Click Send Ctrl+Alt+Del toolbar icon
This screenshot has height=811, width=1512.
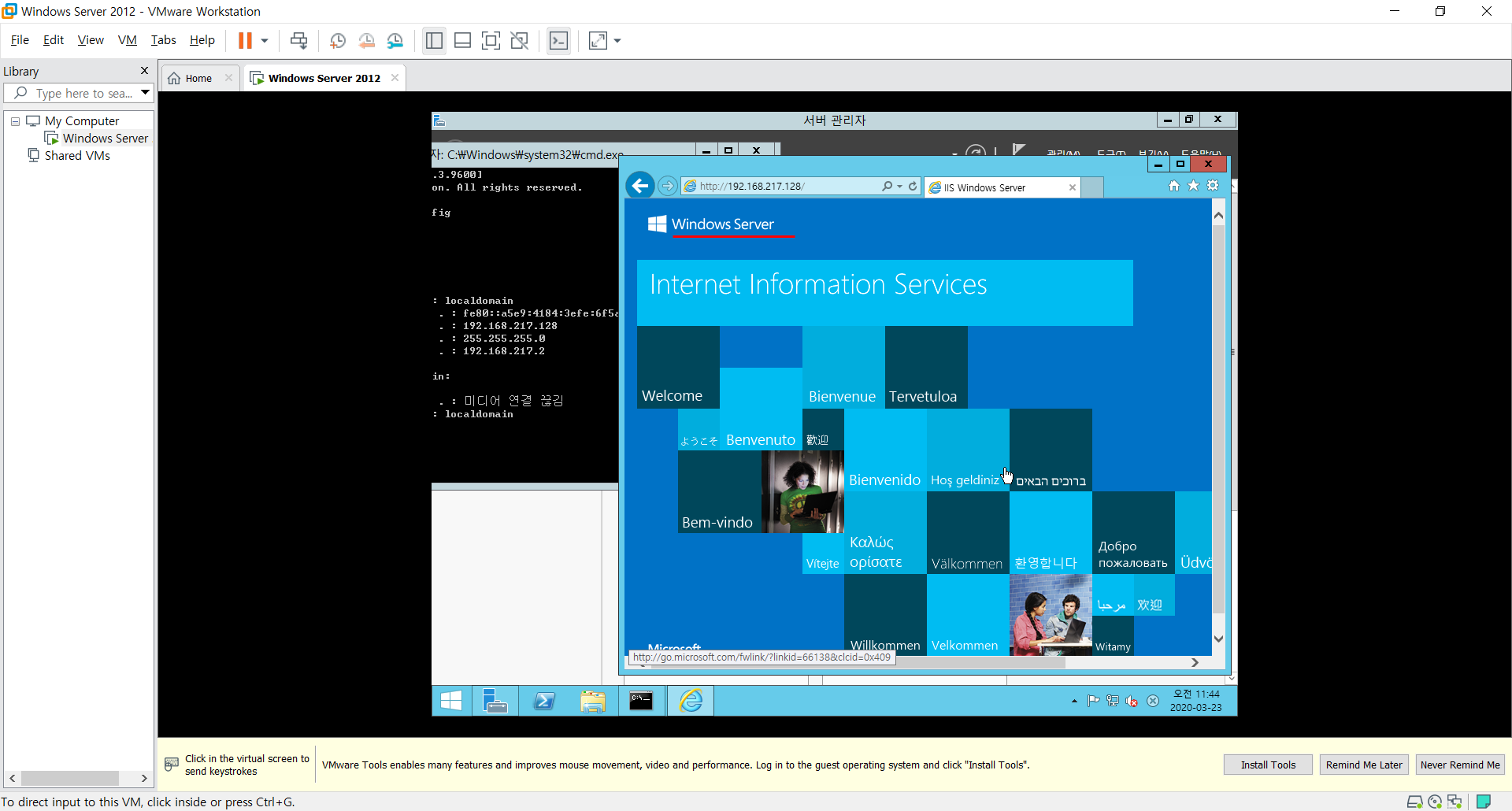298,41
